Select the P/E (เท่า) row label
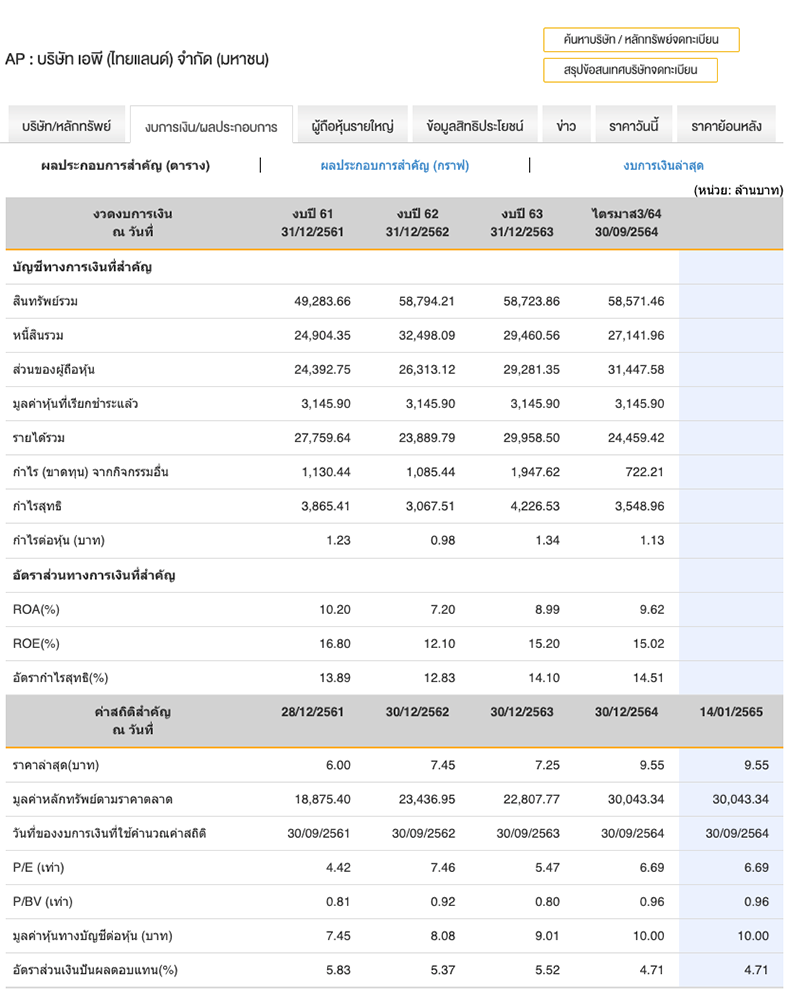 37,868
